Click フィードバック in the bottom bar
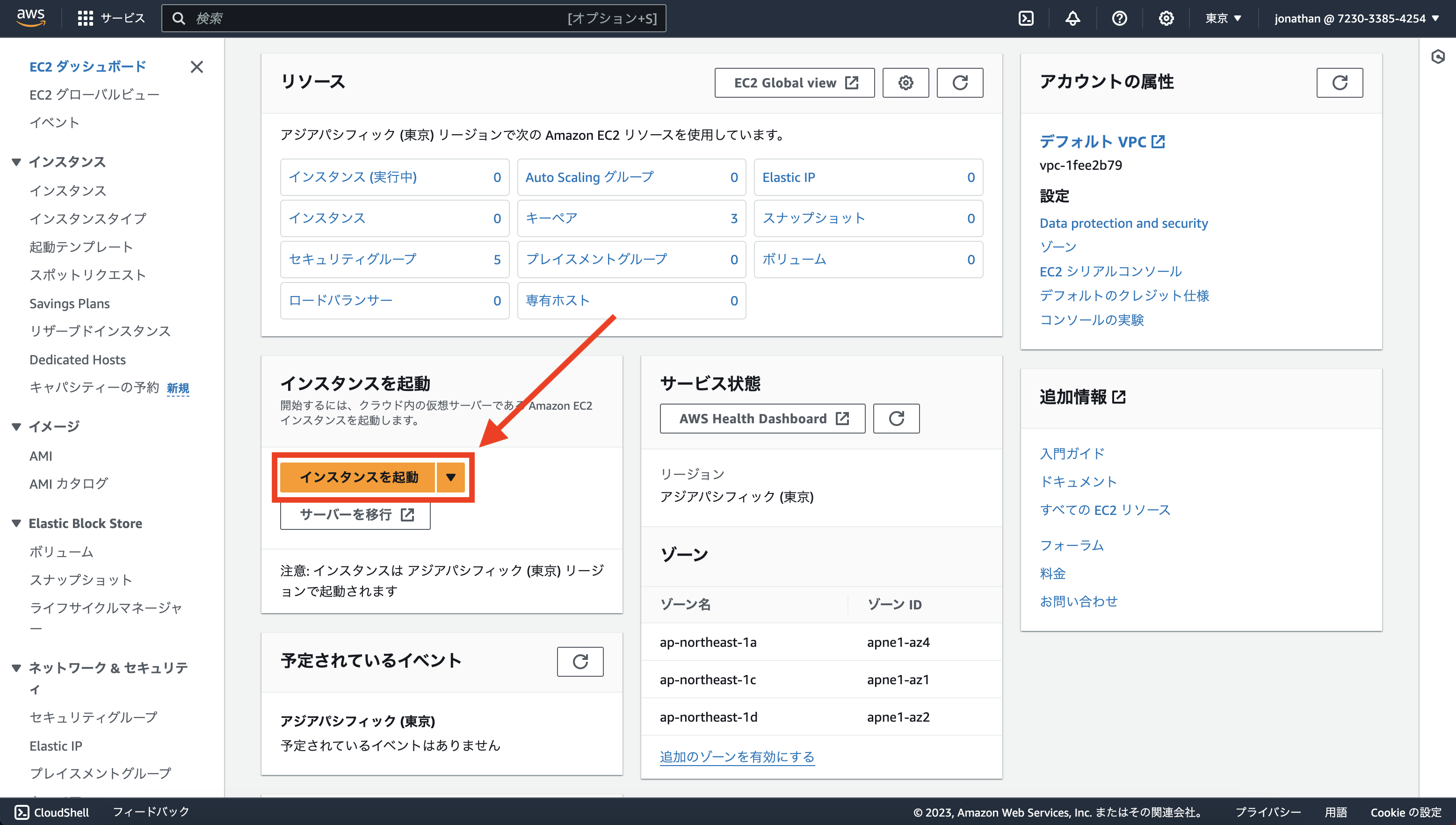 point(151,811)
